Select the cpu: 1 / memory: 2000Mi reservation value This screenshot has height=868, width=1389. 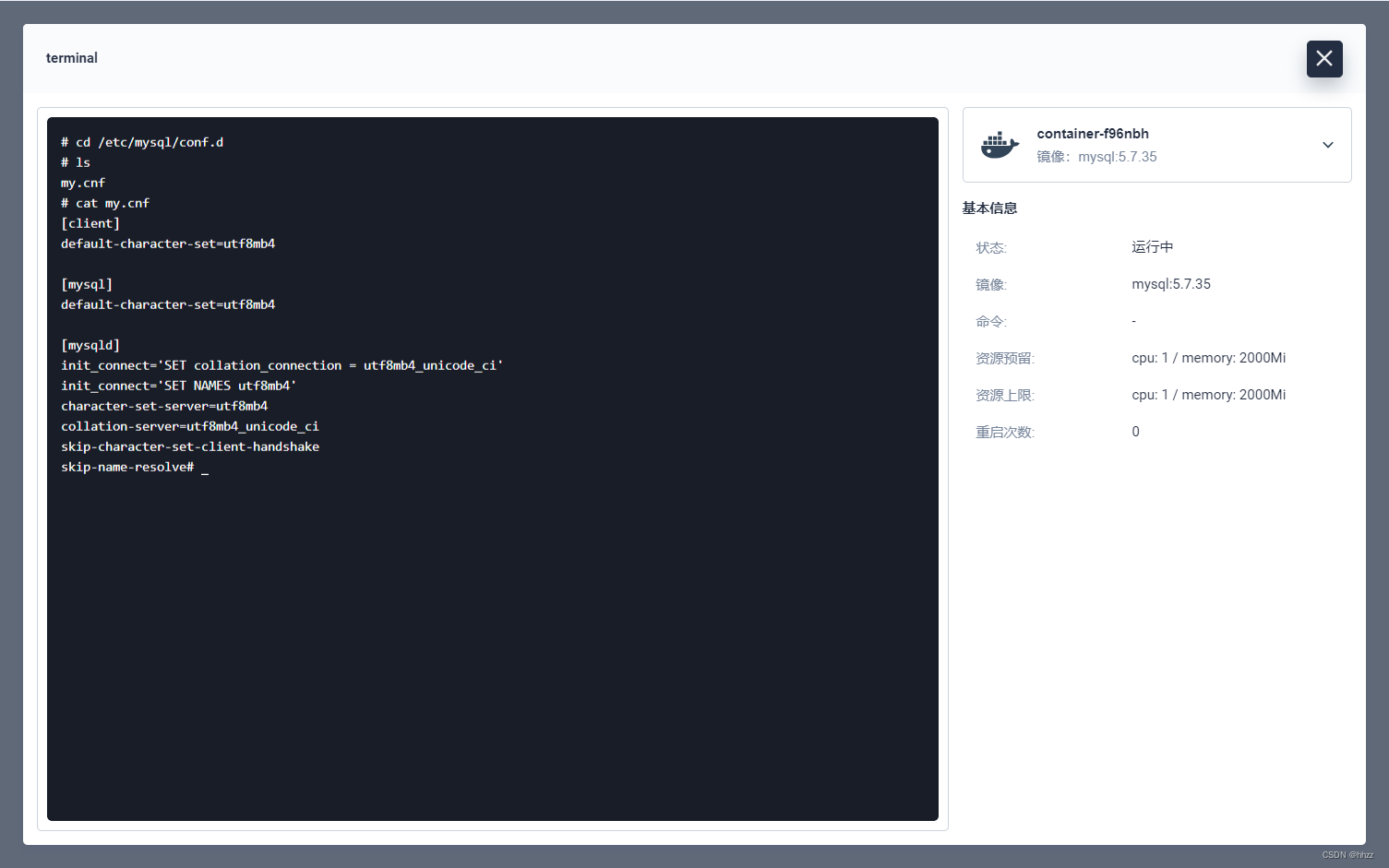pos(1208,357)
